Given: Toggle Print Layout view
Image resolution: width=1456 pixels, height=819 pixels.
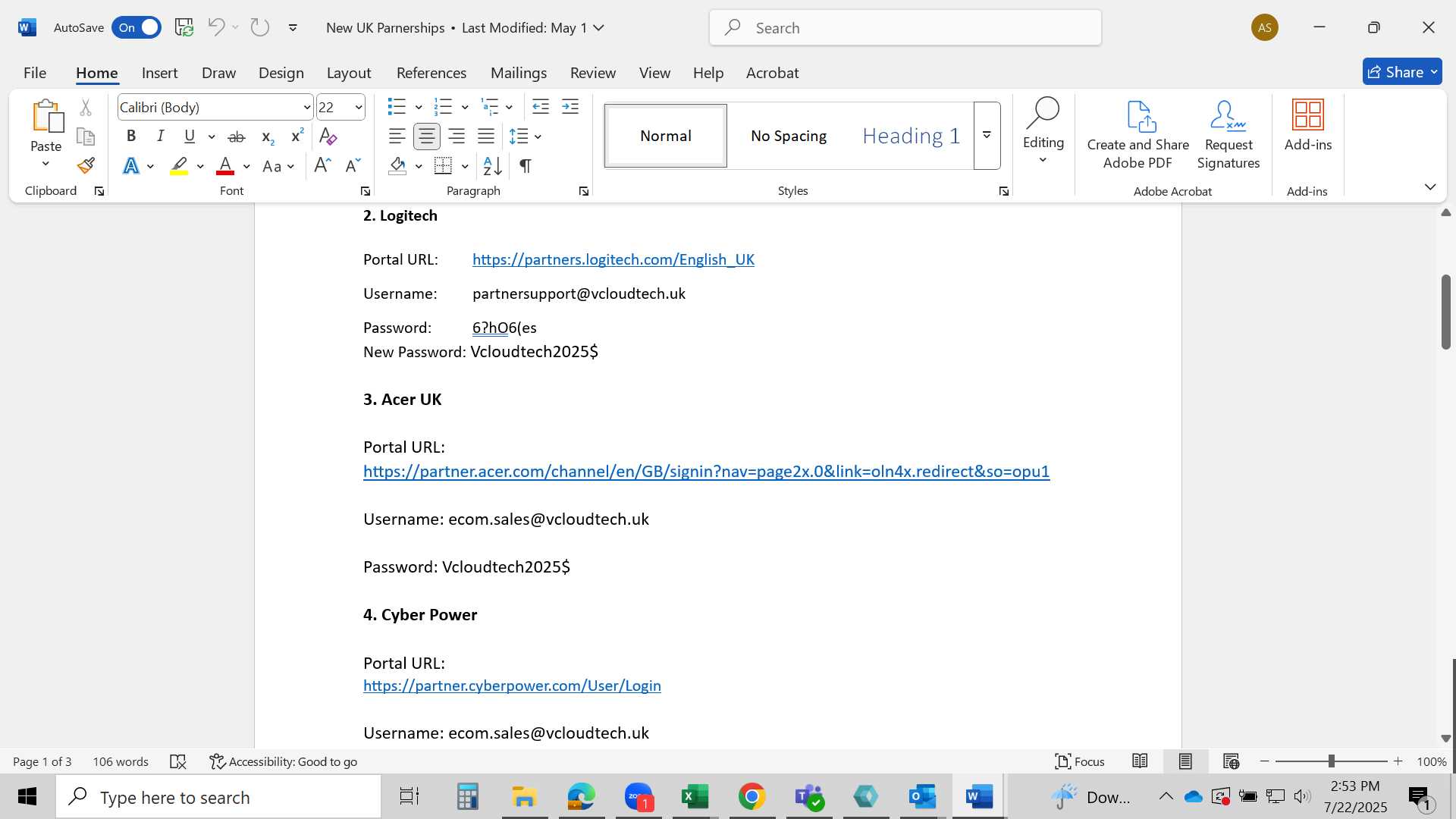Looking at the screenshot, I should pyautogui.click(x=1185, y=761).
